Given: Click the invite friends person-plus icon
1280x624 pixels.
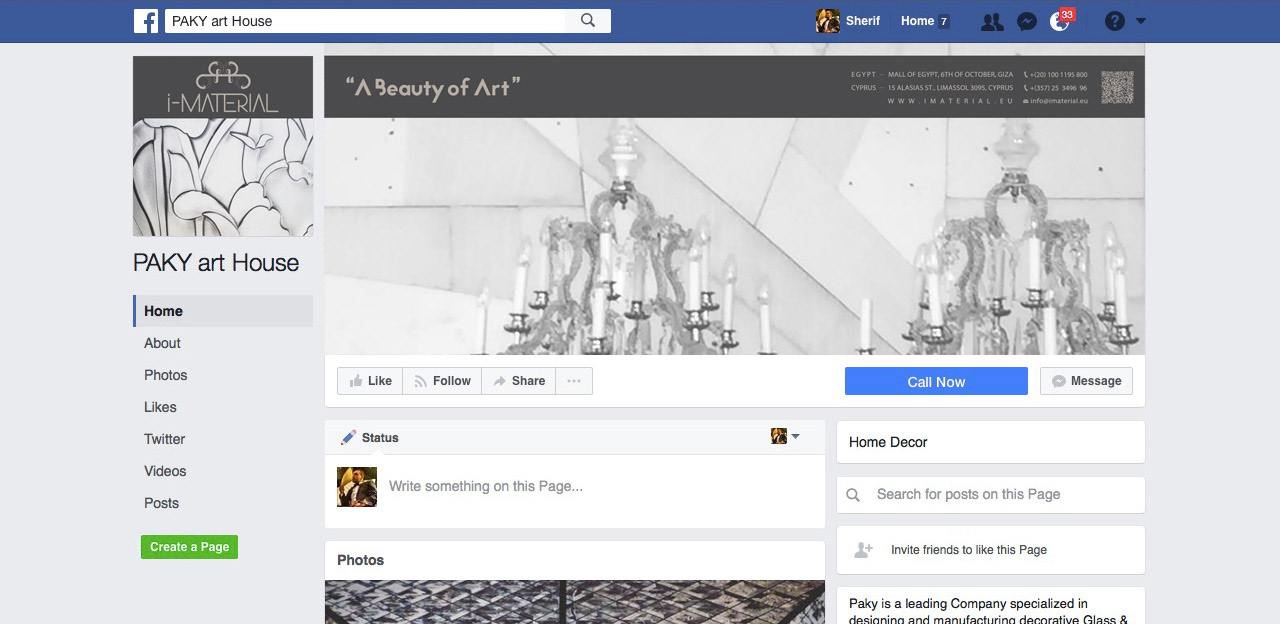Looking at the screenshot, I should [x=863, y=550].
